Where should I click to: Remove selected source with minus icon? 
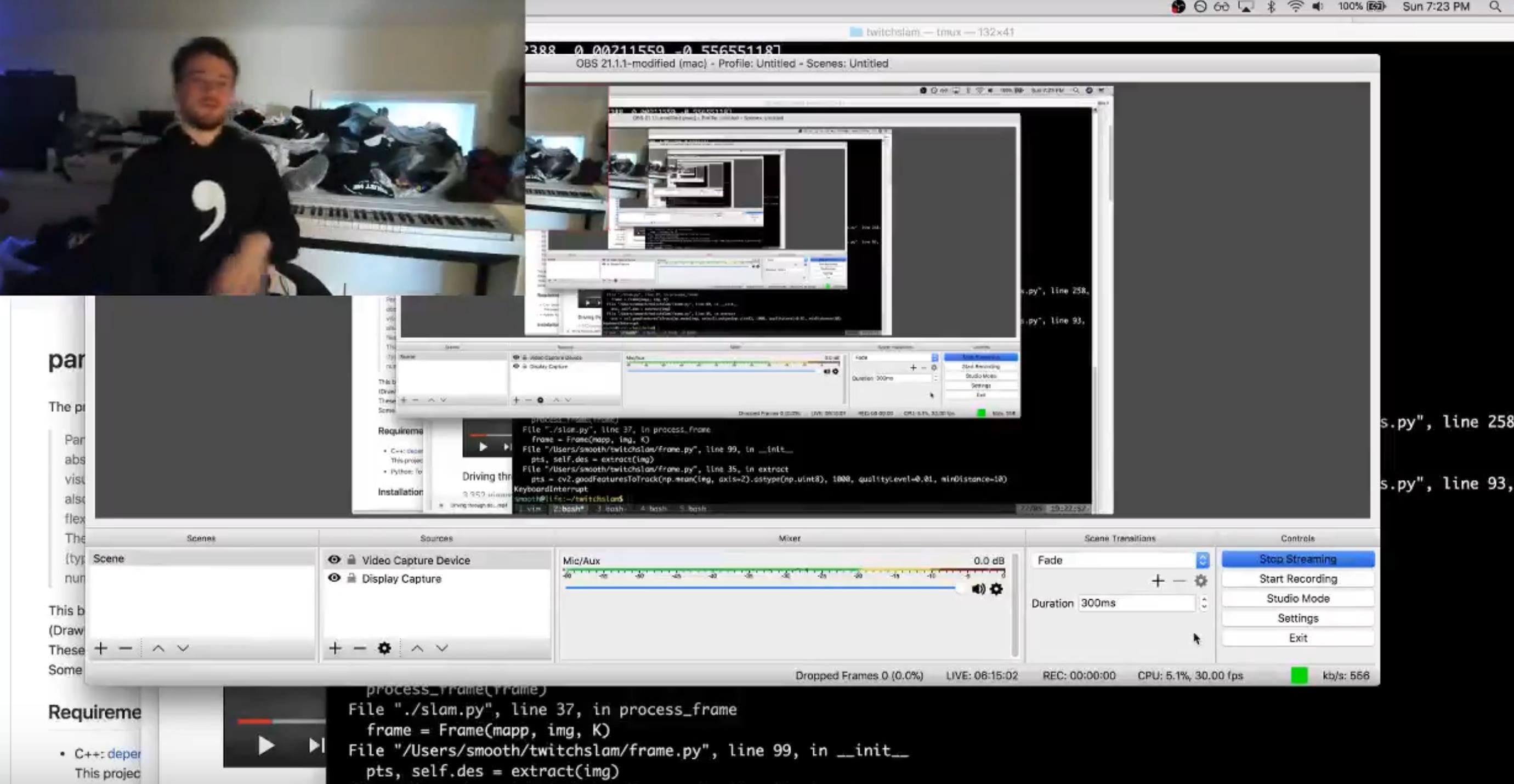click(360, 648)
